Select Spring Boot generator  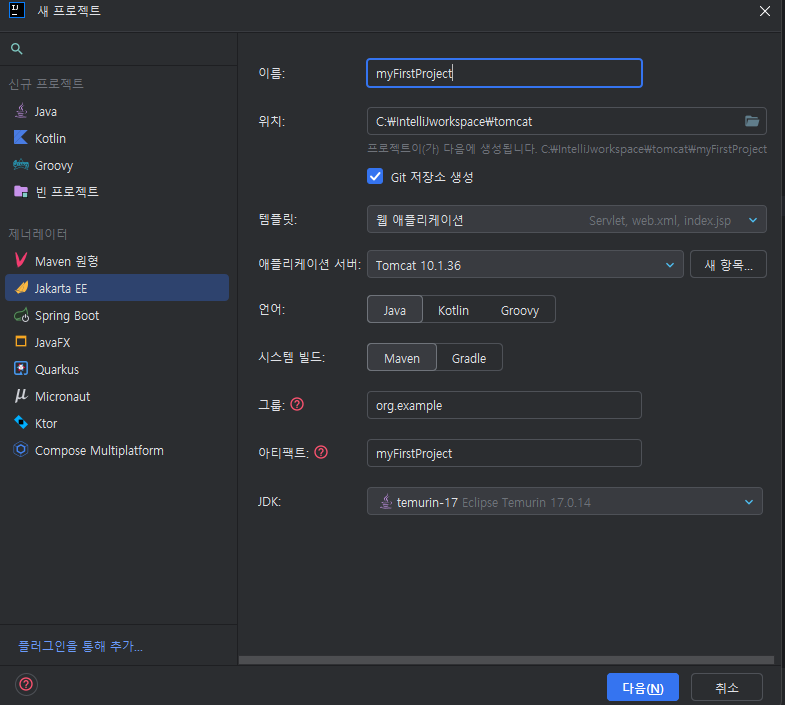(117, 315)
